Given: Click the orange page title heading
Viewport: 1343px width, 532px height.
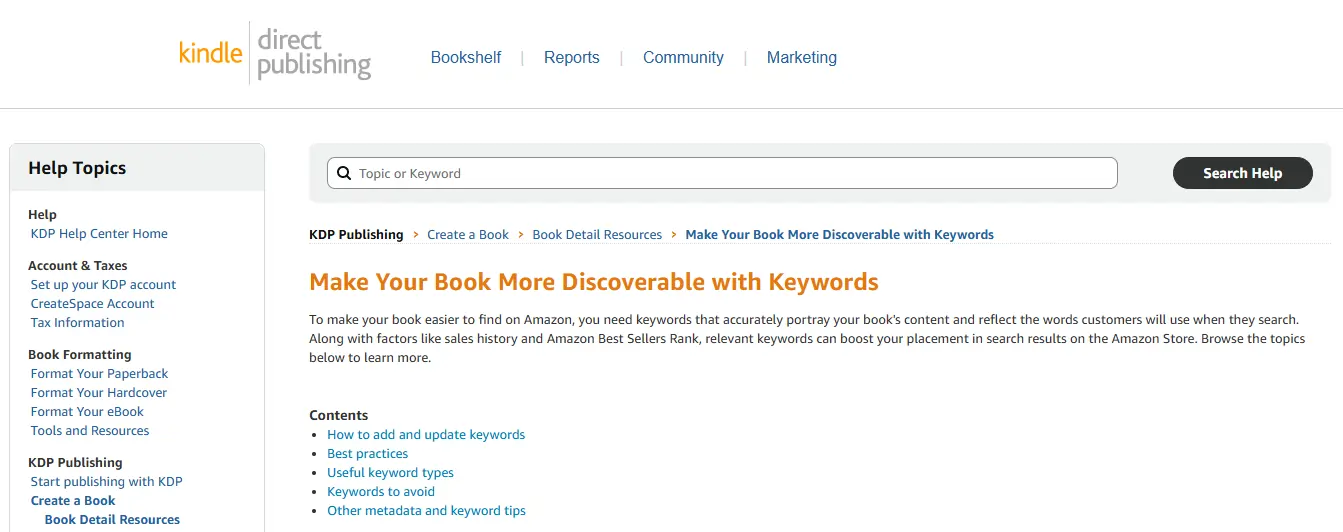Looking at the screenshot, I should click(594, 282).
